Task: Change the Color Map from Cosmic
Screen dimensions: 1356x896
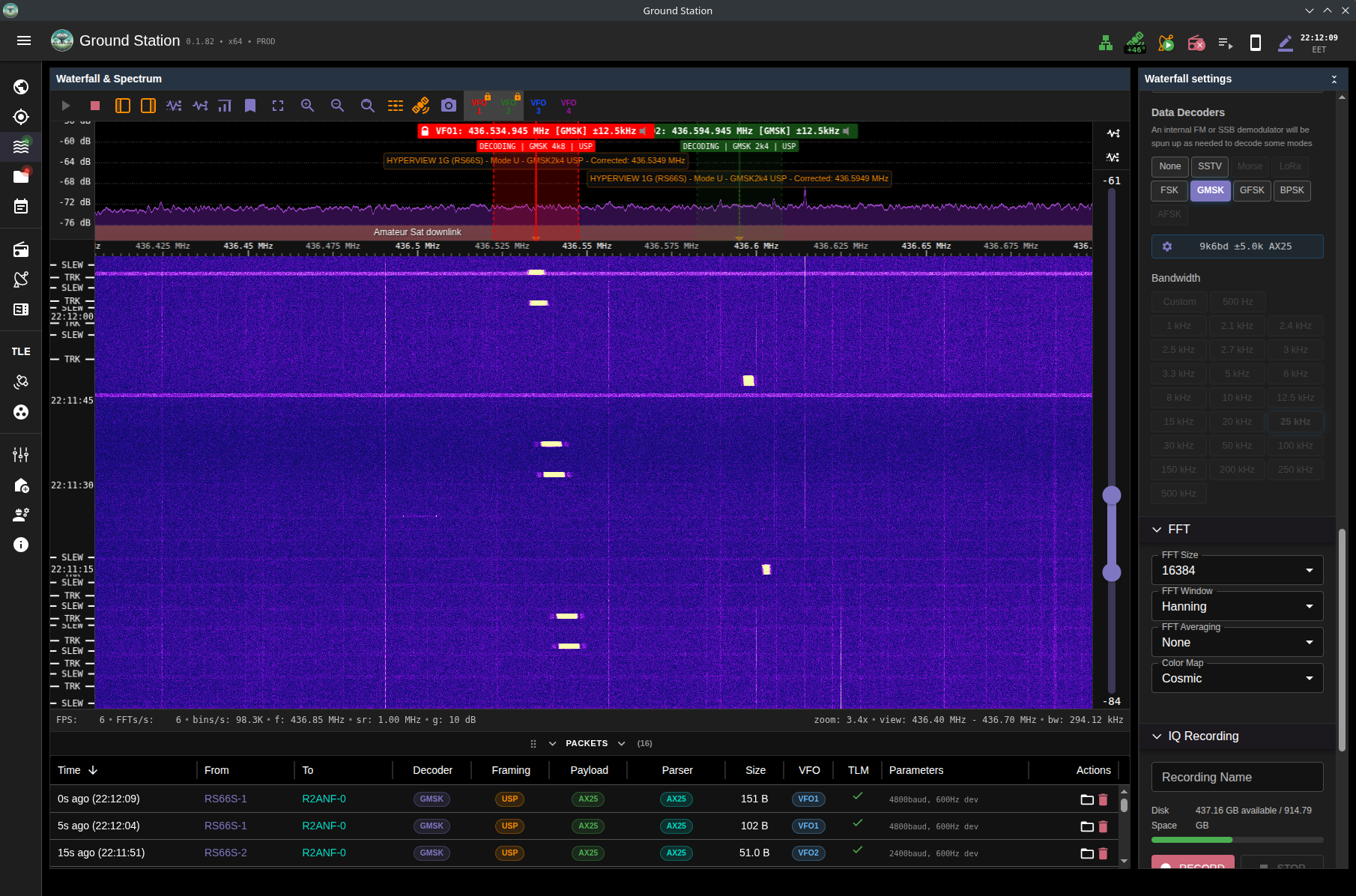Action: 1236,678
